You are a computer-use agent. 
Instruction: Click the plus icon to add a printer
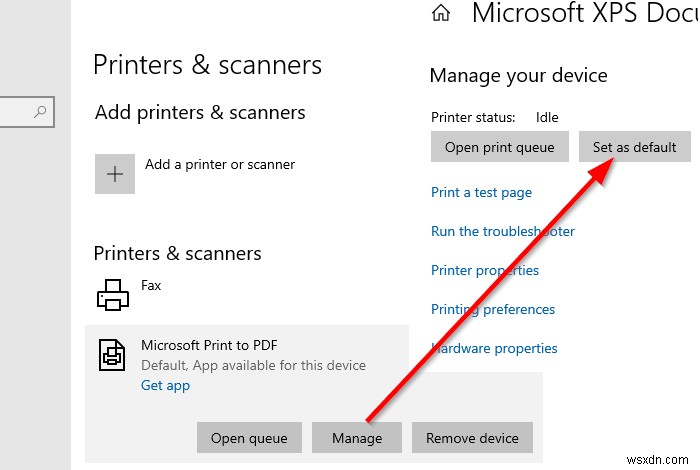coord(115,173)
